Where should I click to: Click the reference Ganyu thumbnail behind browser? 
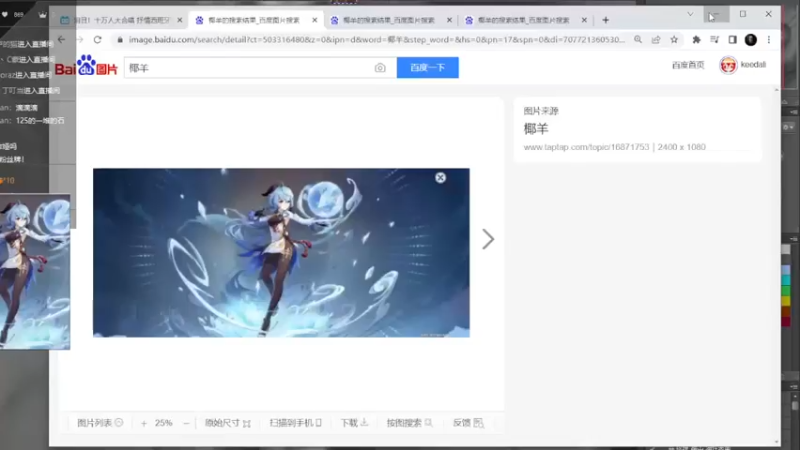[35, 271]
